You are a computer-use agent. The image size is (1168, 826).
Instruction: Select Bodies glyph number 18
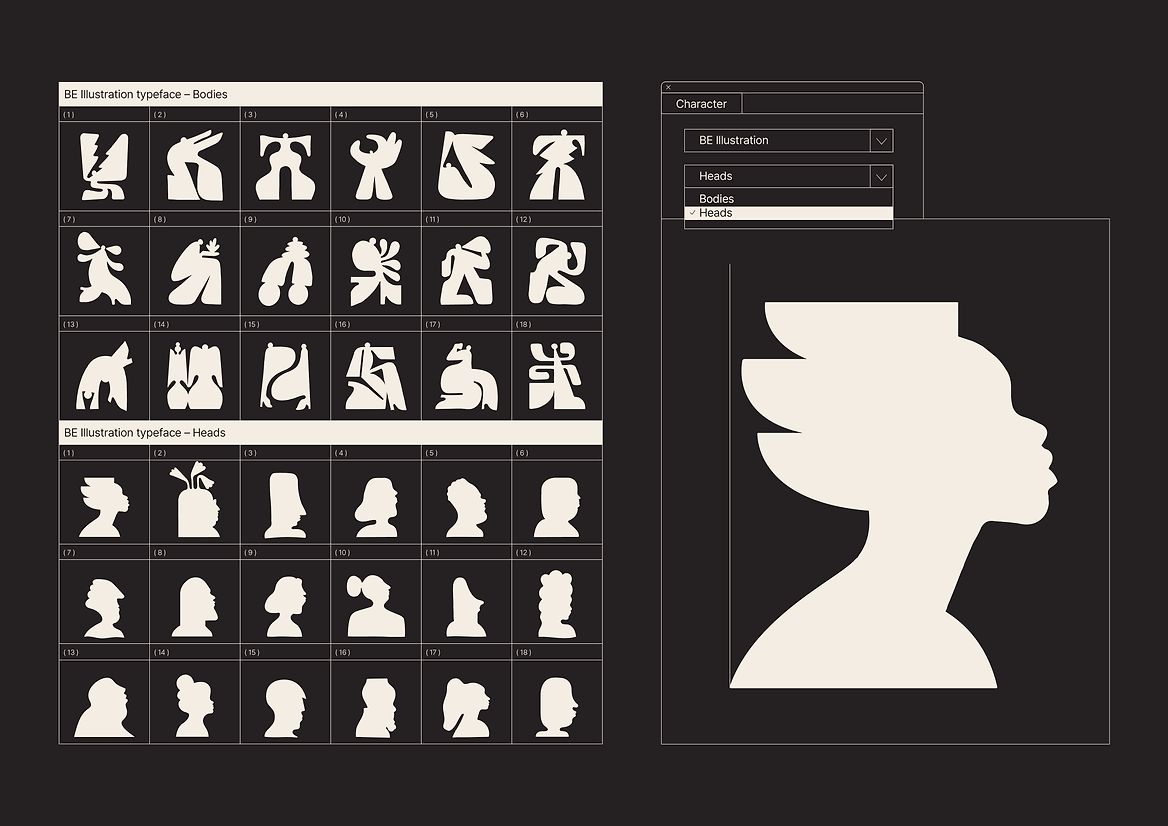coord(557,376)
